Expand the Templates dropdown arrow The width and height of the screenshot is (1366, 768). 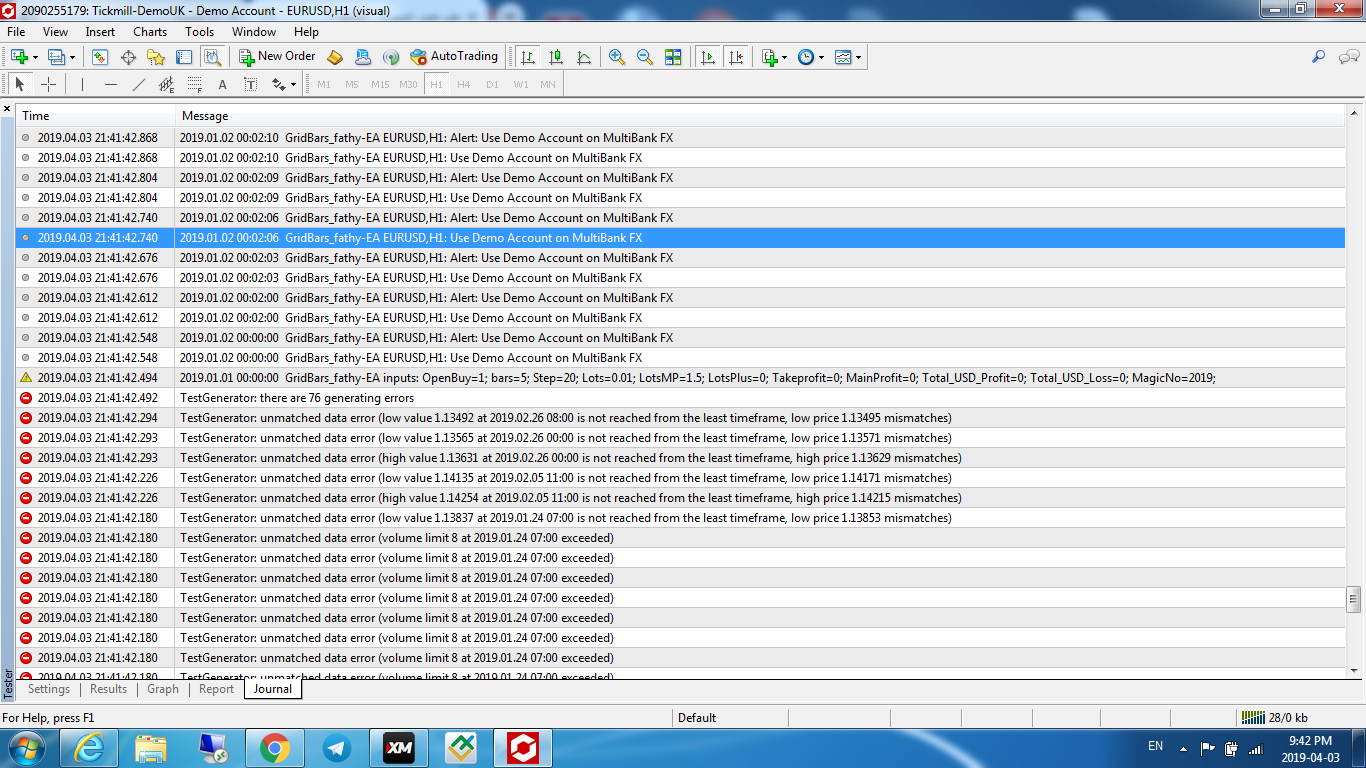pyautogui.click(x=859, y=57)
